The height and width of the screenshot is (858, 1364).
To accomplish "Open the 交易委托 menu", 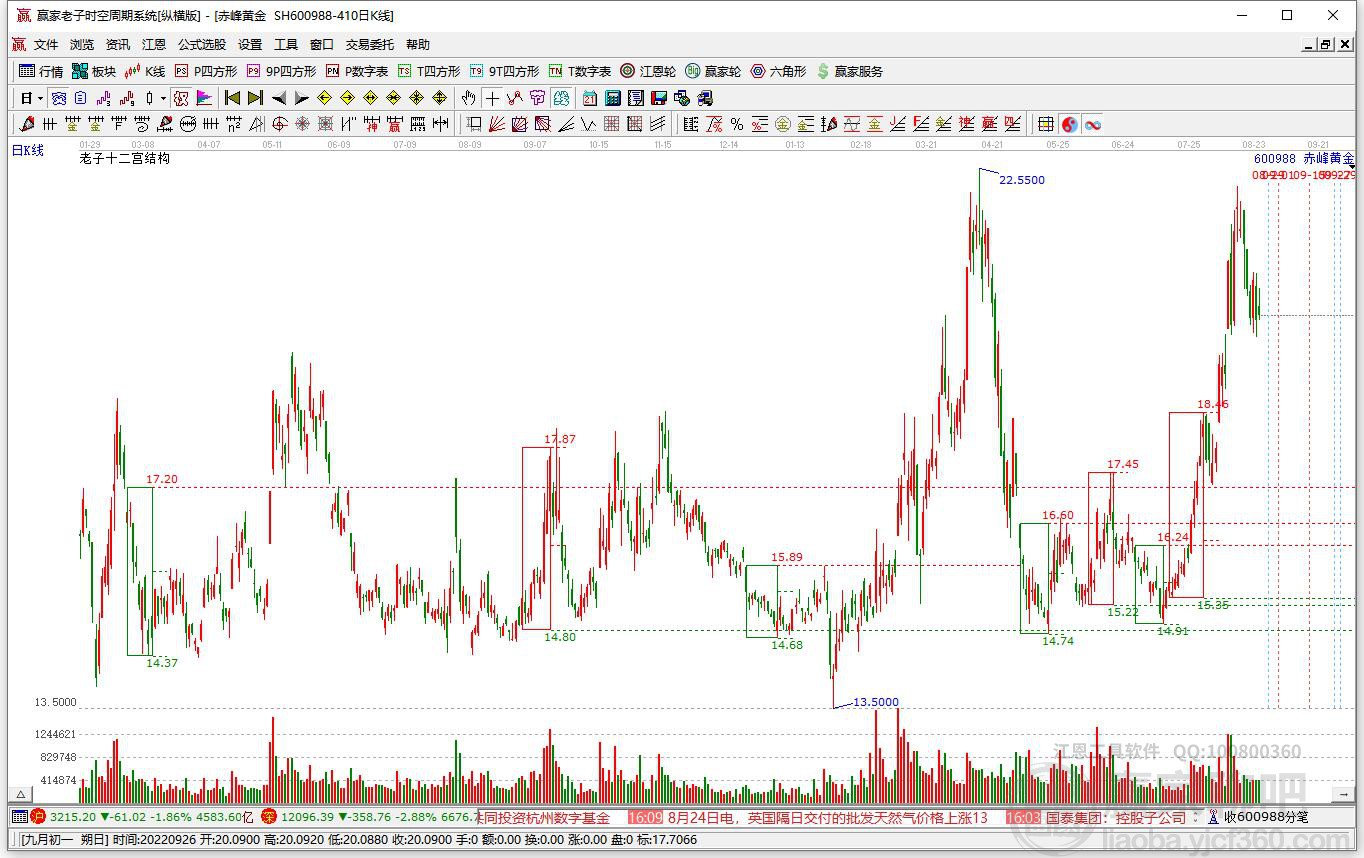I will pyautogui.click(x=370, y=45).
